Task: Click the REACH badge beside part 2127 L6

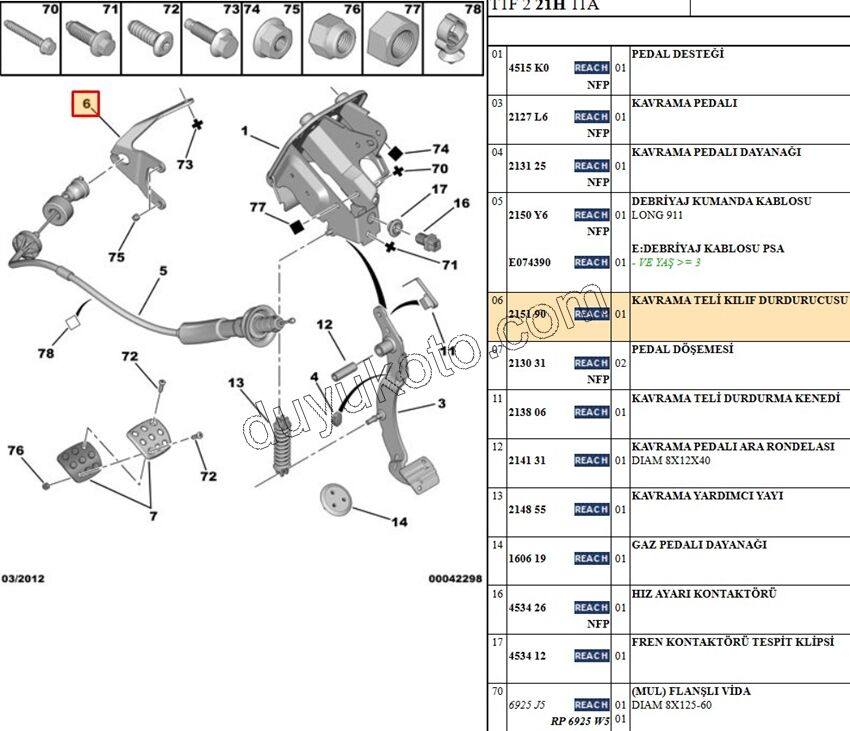Action: (x=591, y=117)
